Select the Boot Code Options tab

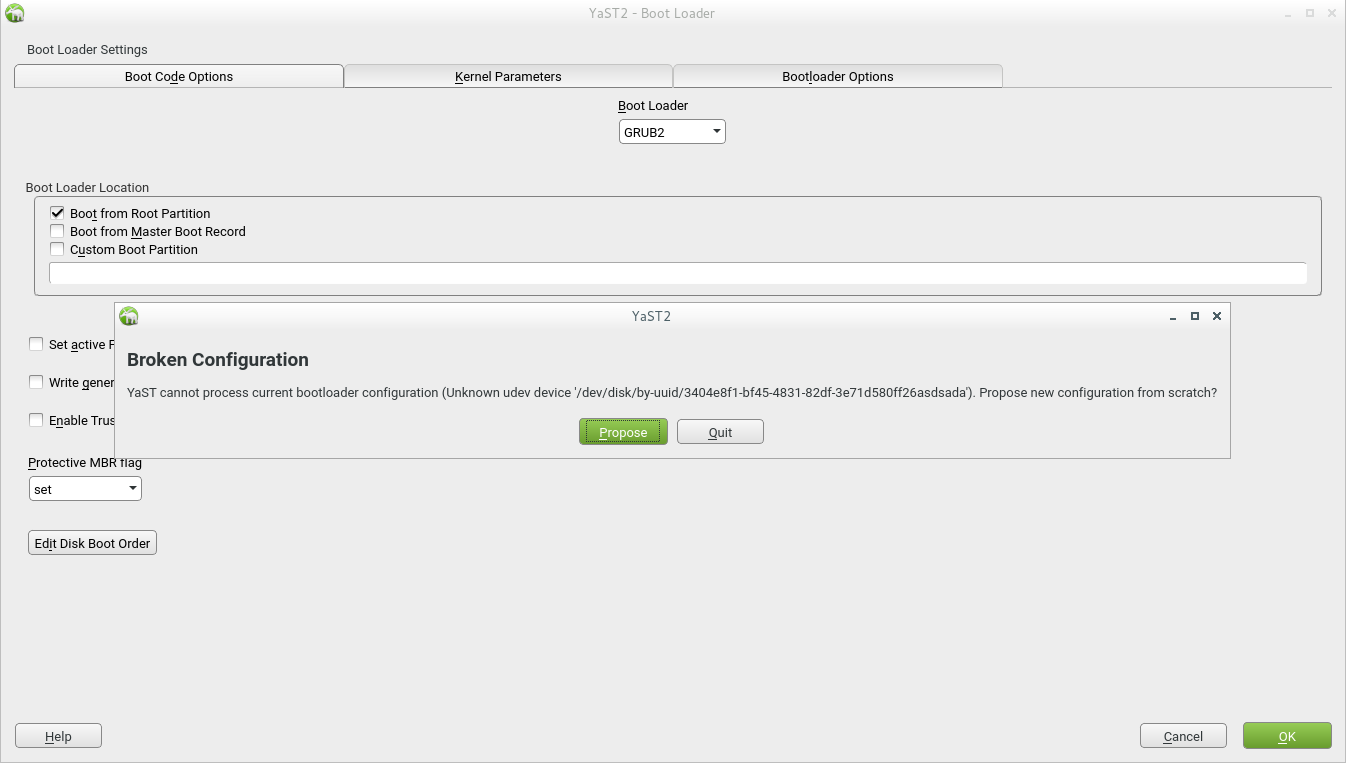coord(179,76)
